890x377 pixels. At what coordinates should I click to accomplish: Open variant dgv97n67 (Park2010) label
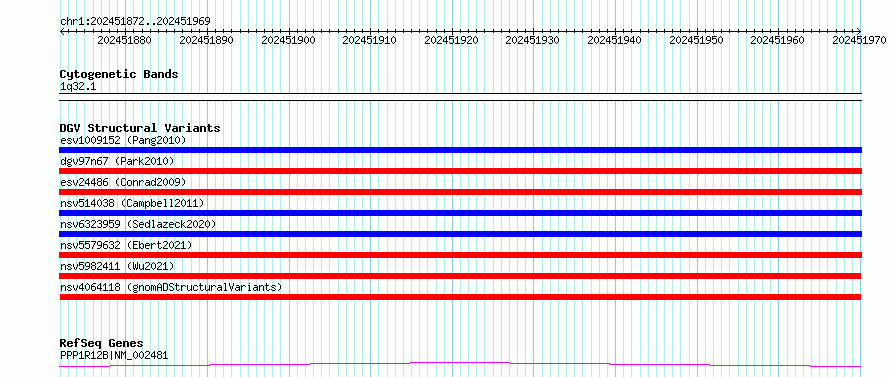click(117, 161)
